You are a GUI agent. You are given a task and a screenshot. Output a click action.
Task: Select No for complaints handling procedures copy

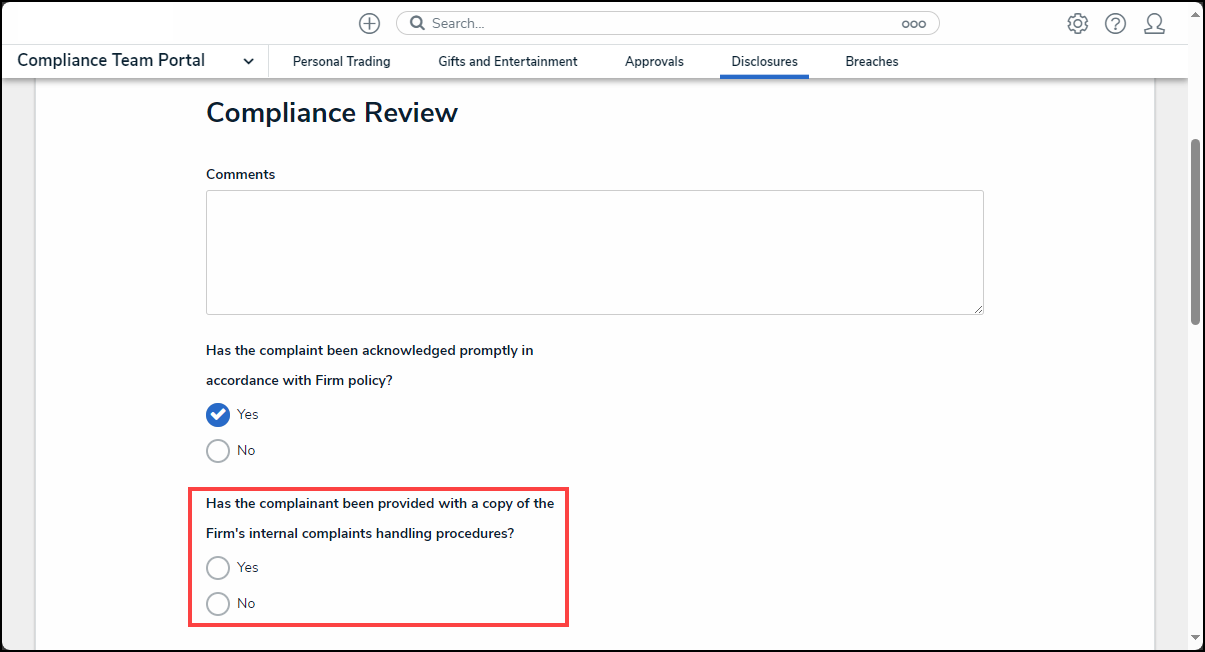[x=218, y=604]
